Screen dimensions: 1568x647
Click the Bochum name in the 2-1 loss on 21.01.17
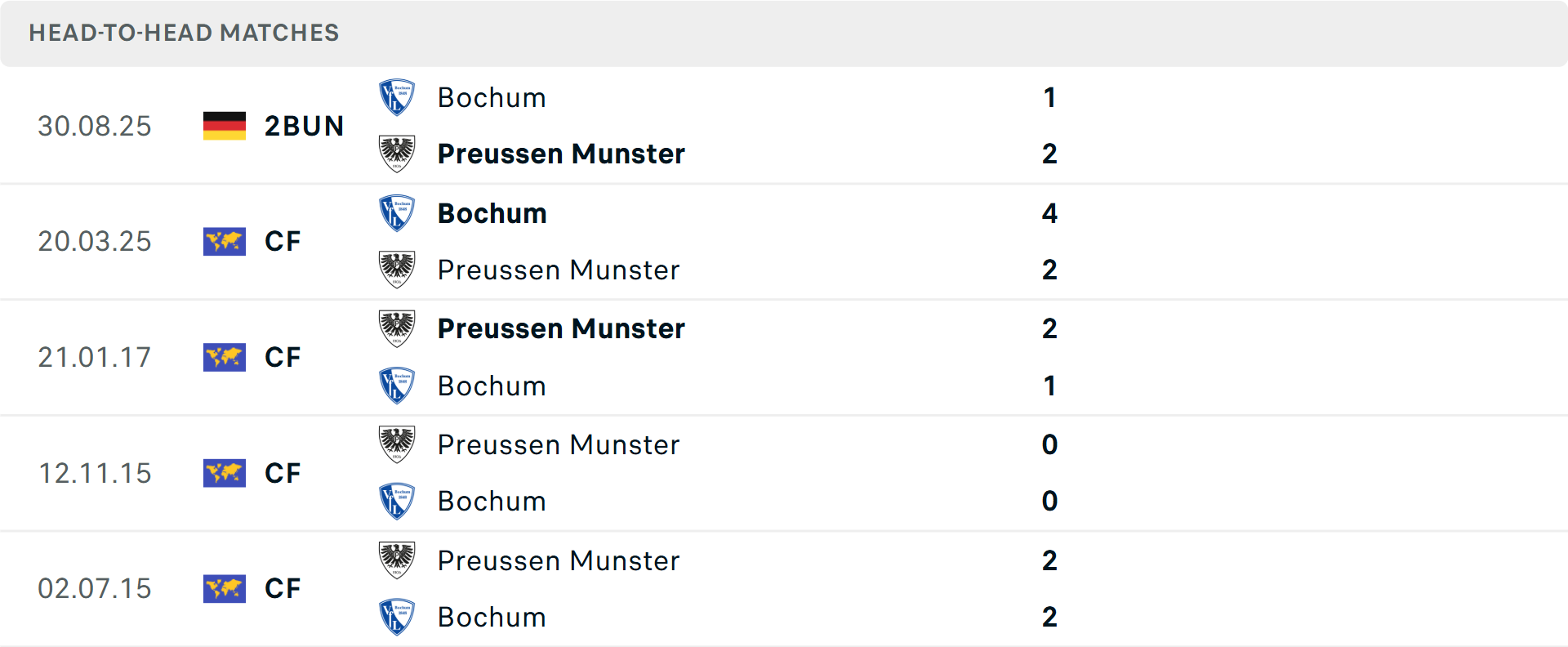coord(492,385)
